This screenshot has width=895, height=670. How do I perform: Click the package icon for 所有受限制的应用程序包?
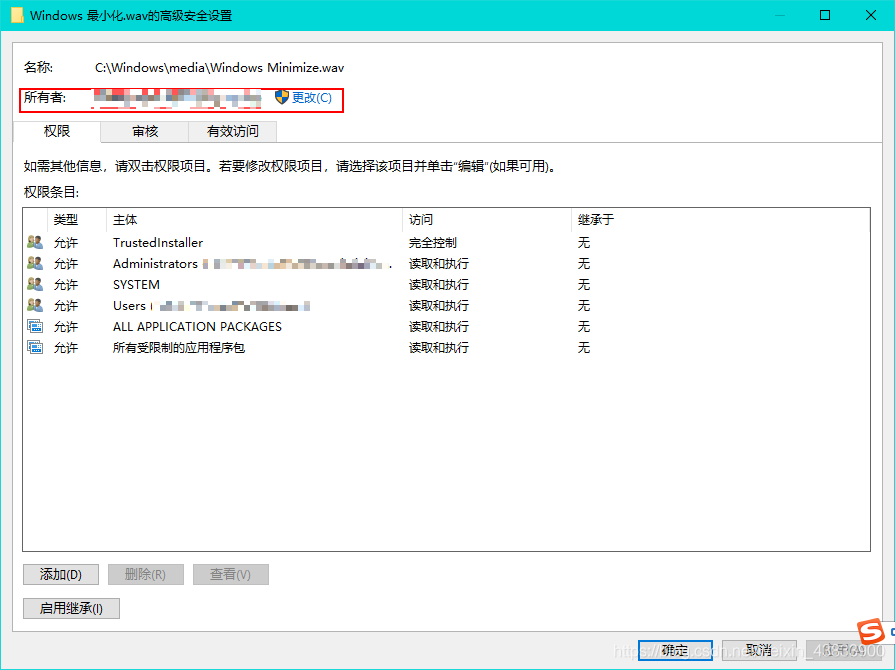pyautogui.click(x=35, y=348)
